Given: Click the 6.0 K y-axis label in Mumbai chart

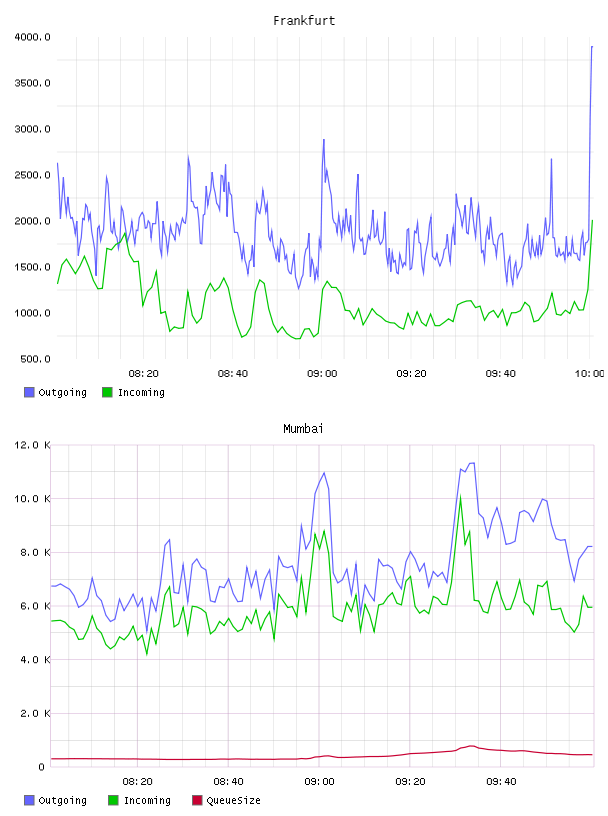Looking at the screenshot, I should click(35, 606).
